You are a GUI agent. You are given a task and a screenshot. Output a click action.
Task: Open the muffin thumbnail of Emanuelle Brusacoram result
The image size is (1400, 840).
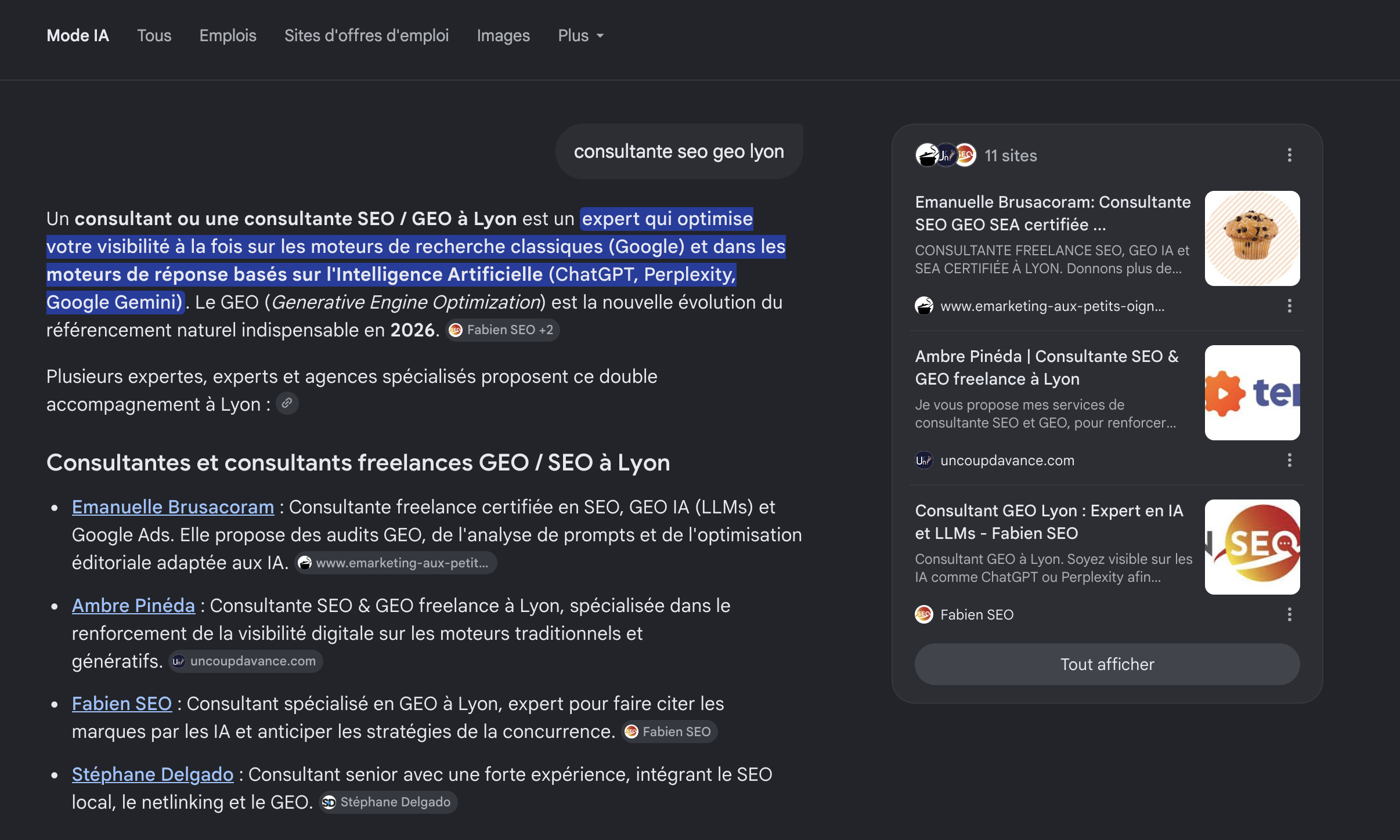click(1252, 238)
